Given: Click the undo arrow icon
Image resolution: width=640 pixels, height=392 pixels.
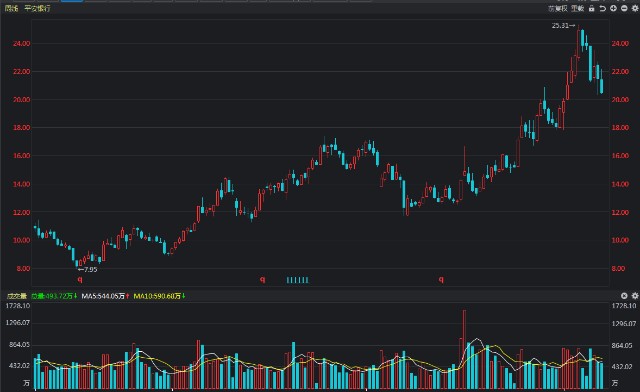Looking at the screenshot, I should coord(602,9).
